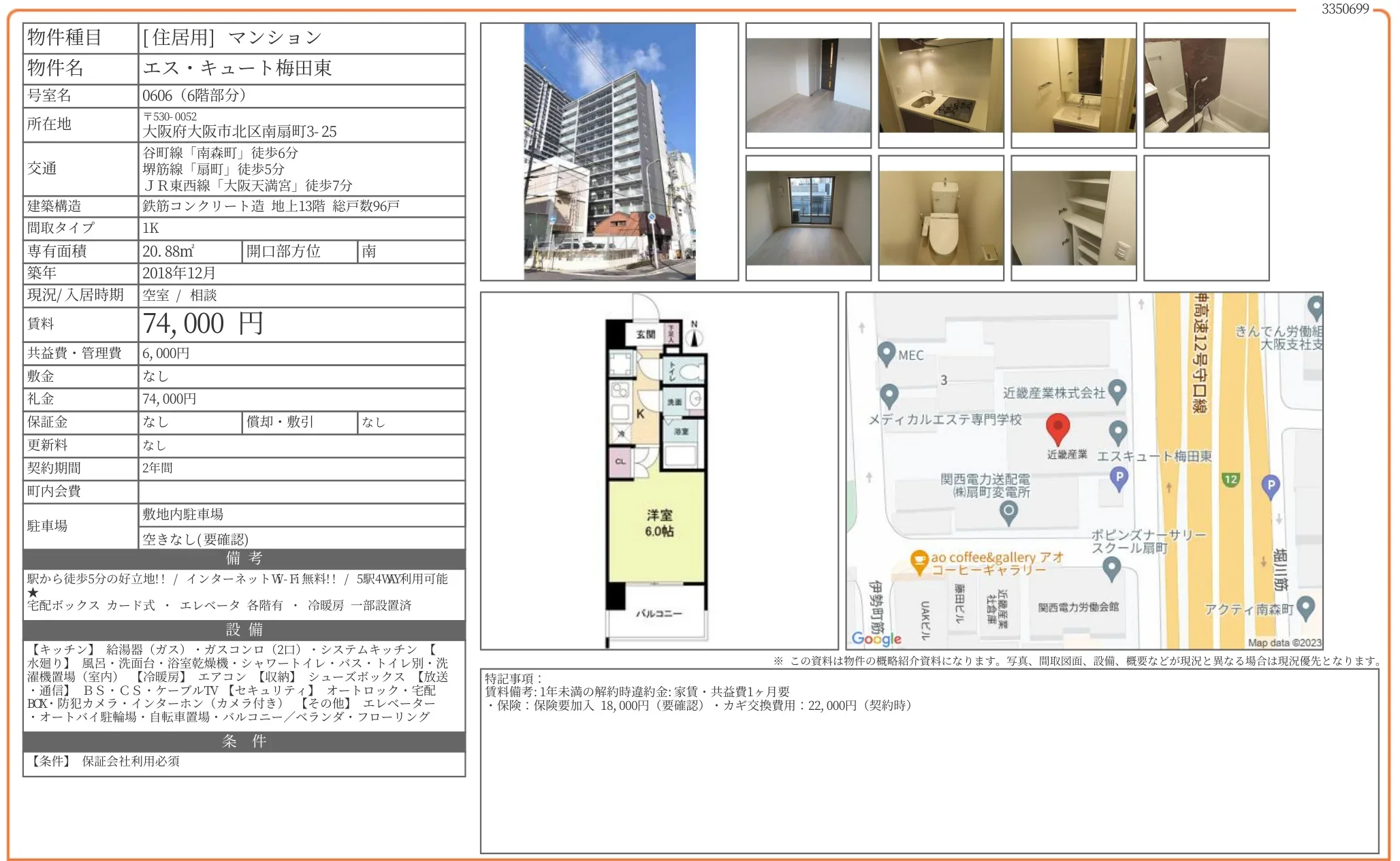The height and width of the screenshot is (861, 1400).
Task: Click the 洋室 6.0帖 room on floor plan
Action: click(658, 523)
